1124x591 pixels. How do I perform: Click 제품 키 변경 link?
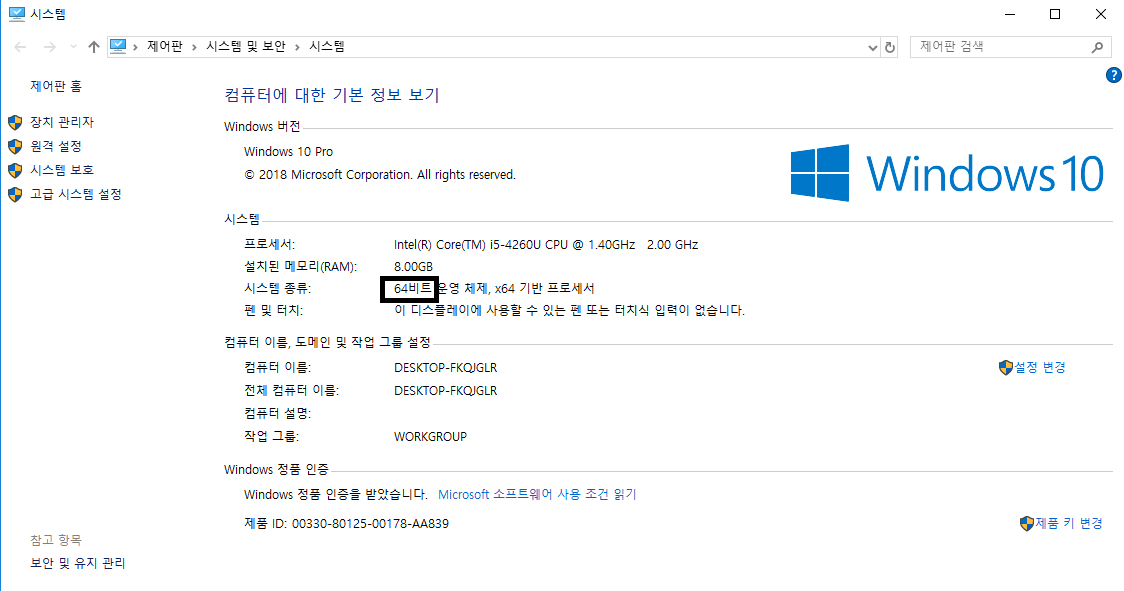click(1069, 524)
